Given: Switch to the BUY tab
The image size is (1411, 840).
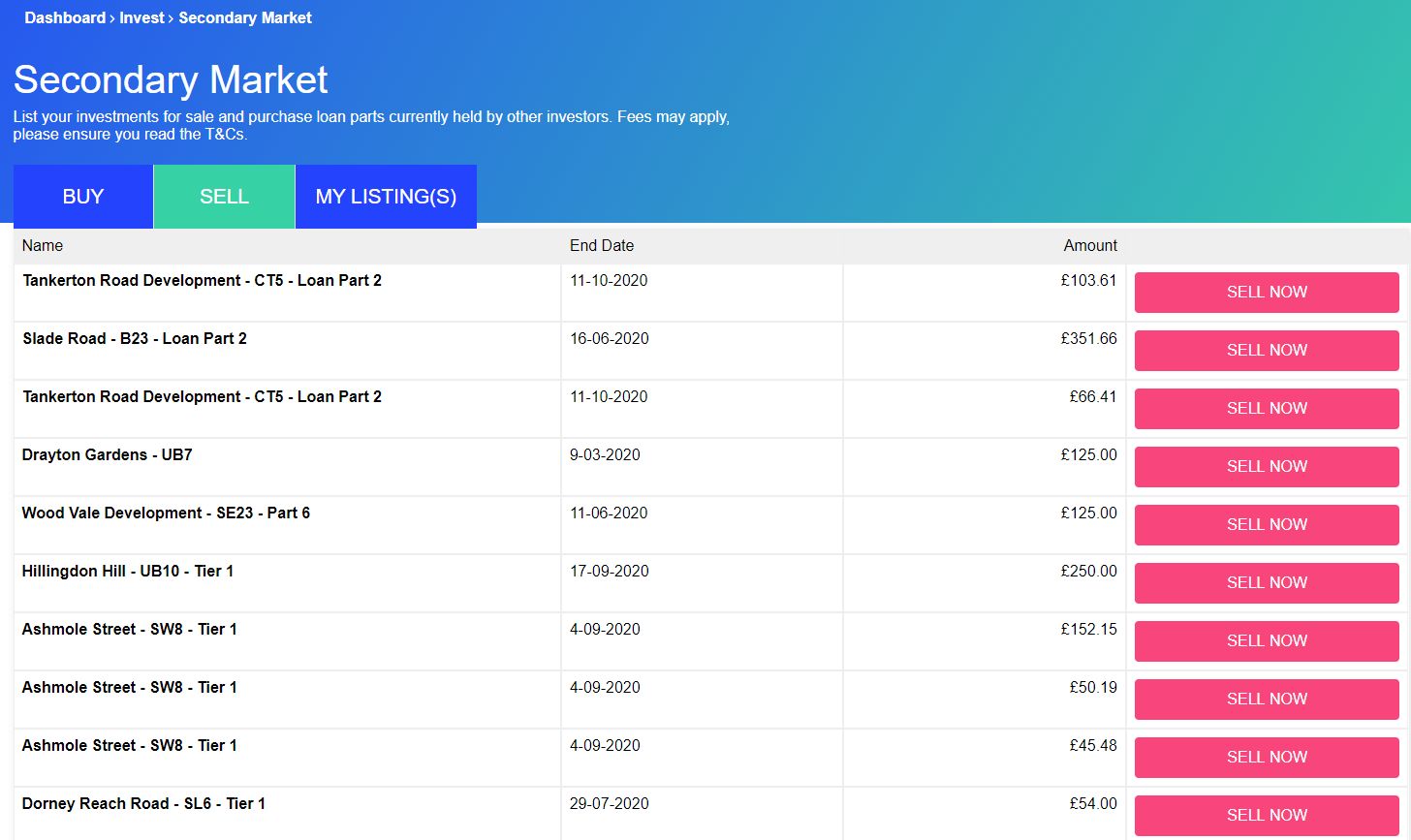Looking at the screenshot, I should pos(83,197).
